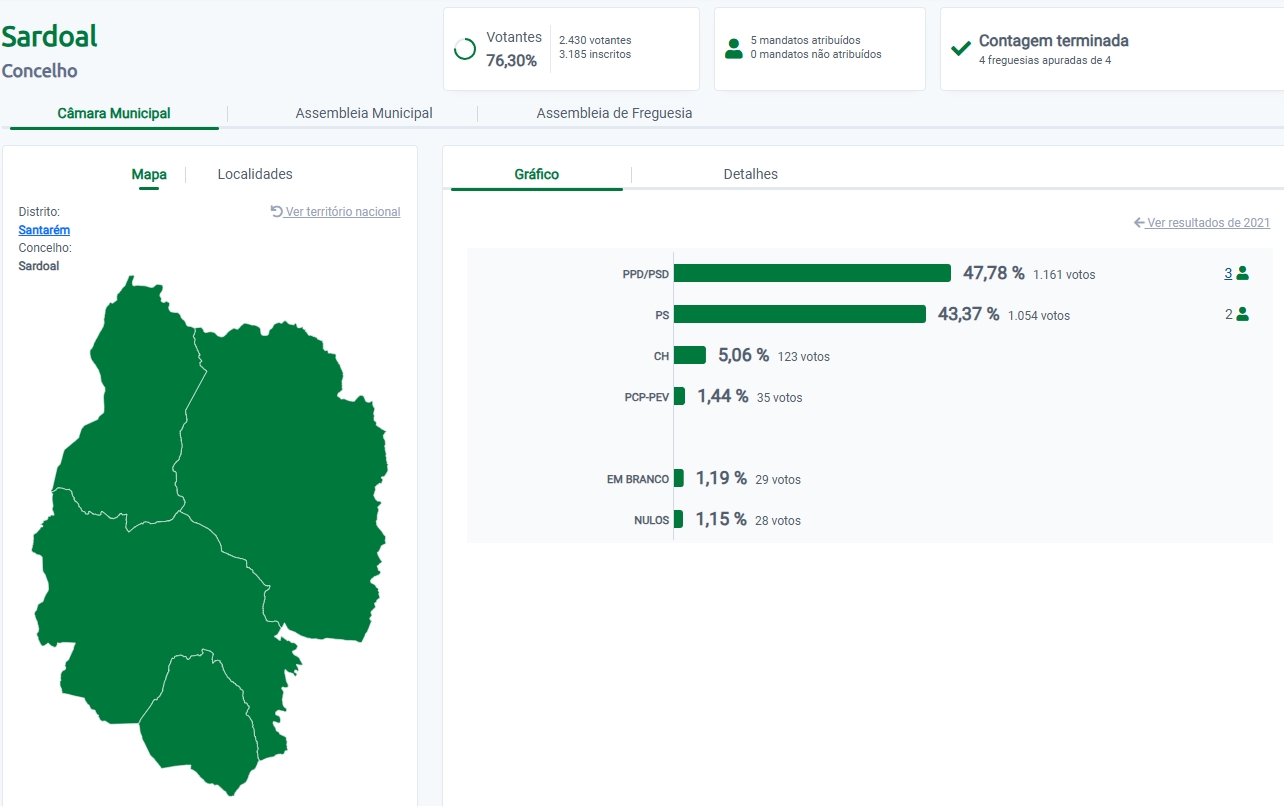Click the undo arrow beside Ver território nacional
Viewport: 1284px width, 806px height.
pos(277,212)
